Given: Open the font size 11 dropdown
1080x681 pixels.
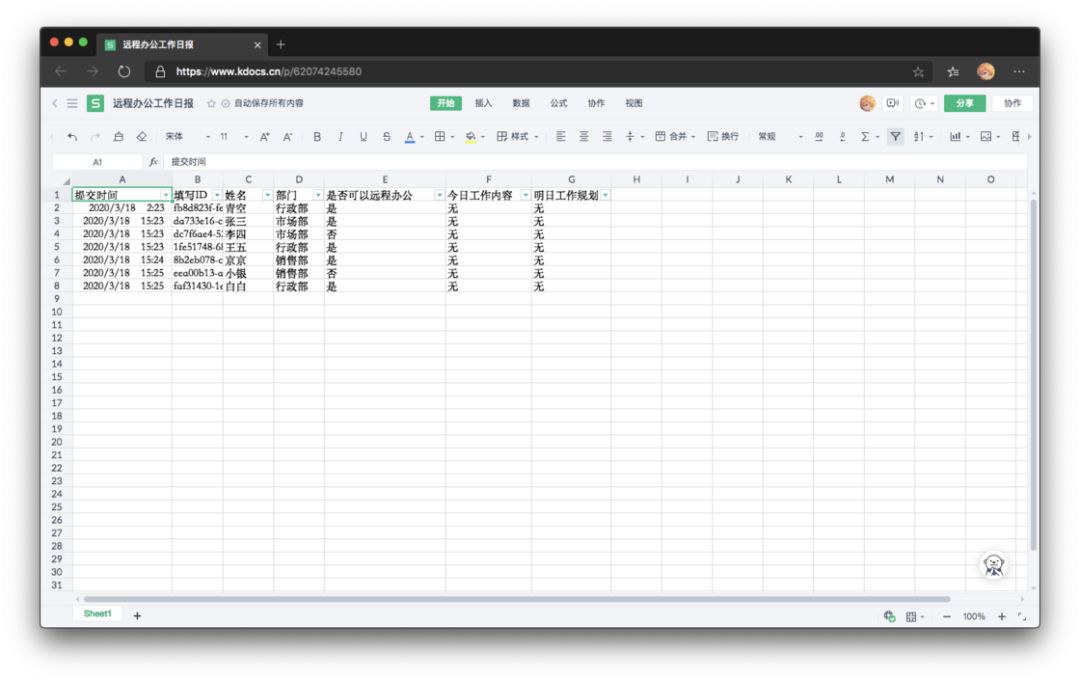Looking at the screenshot, I should pos(233,136).
